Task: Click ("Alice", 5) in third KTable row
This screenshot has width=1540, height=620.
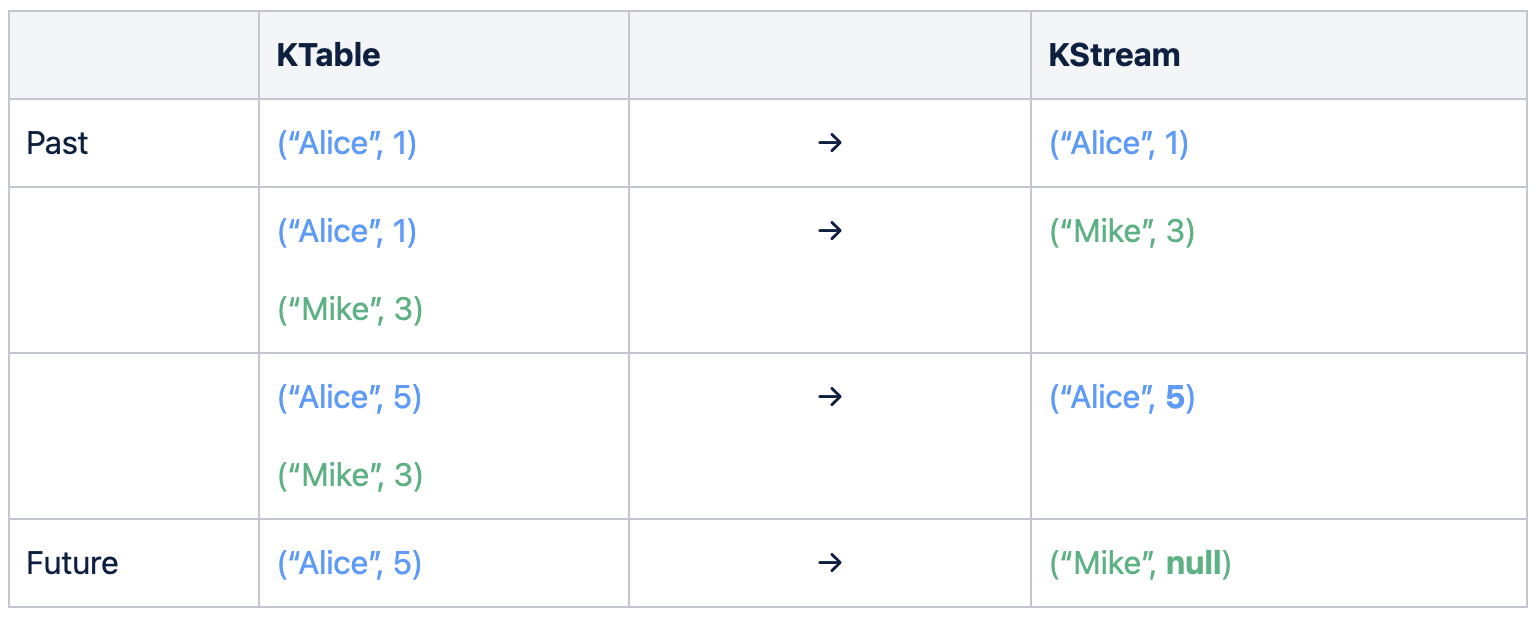Action: coord(349,398)
